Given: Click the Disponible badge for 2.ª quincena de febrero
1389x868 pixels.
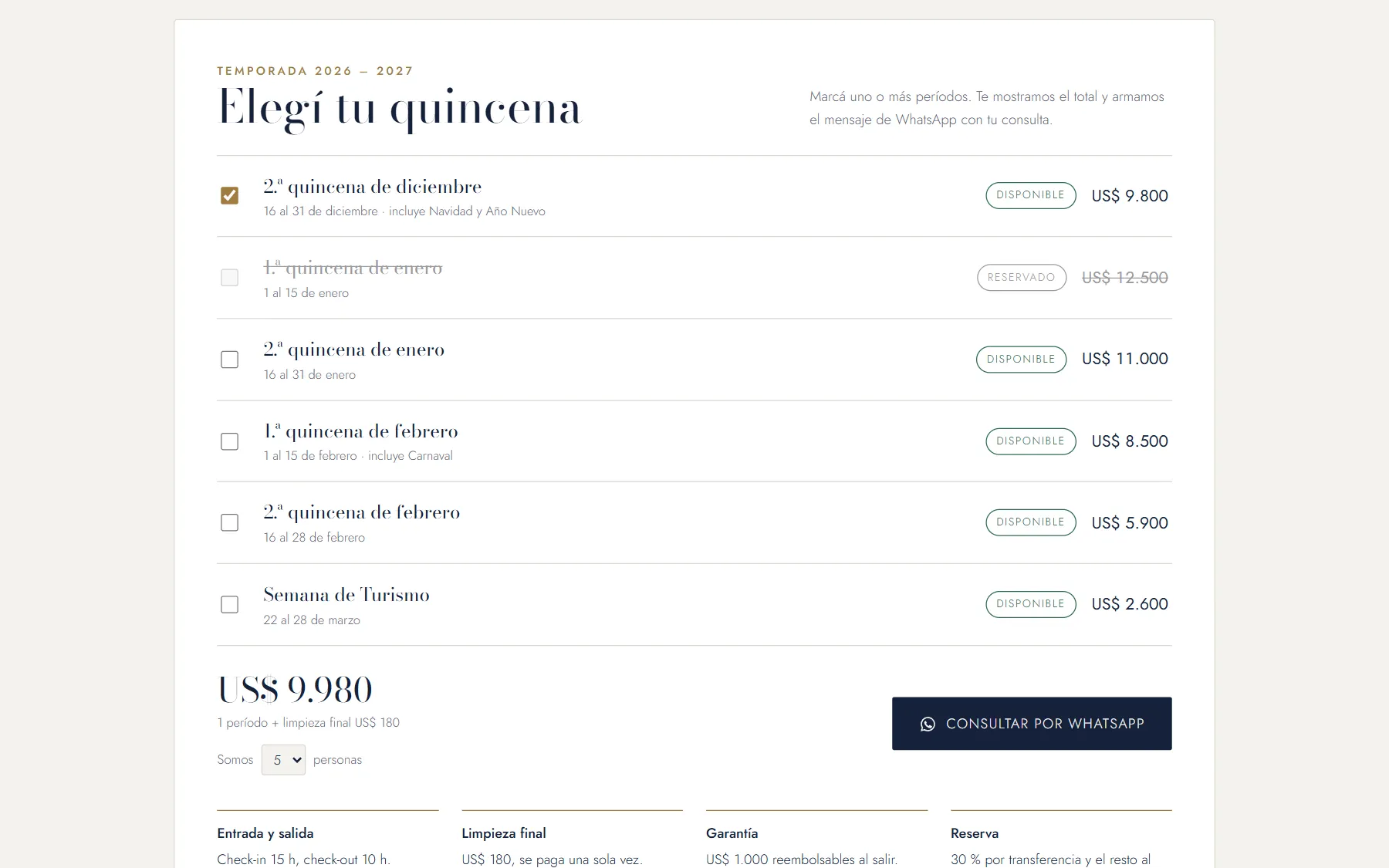Looking at the screenshot, I should tap(1030, 522).
